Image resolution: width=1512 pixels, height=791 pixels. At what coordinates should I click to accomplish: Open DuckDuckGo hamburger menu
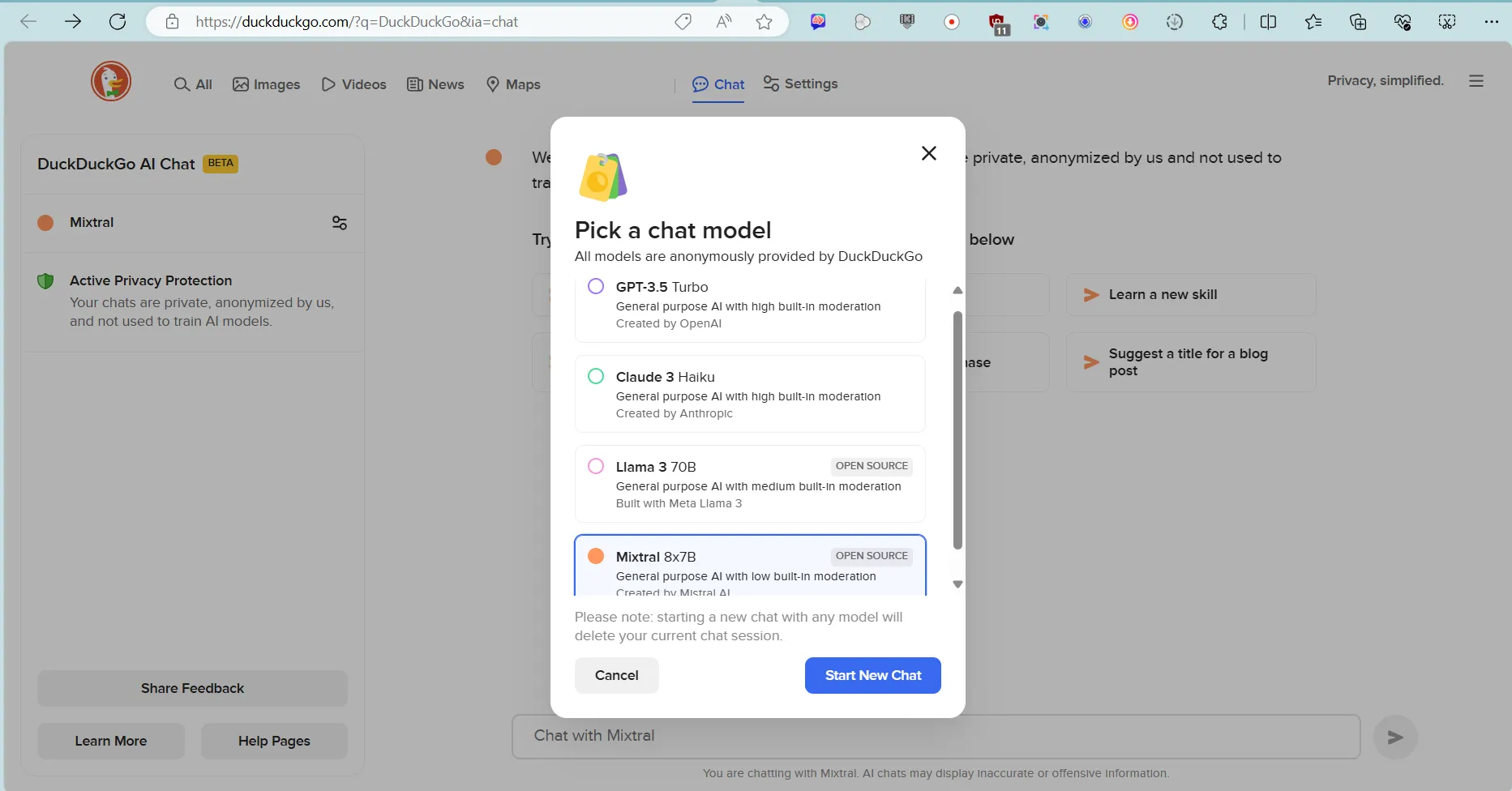[1476, 81]
